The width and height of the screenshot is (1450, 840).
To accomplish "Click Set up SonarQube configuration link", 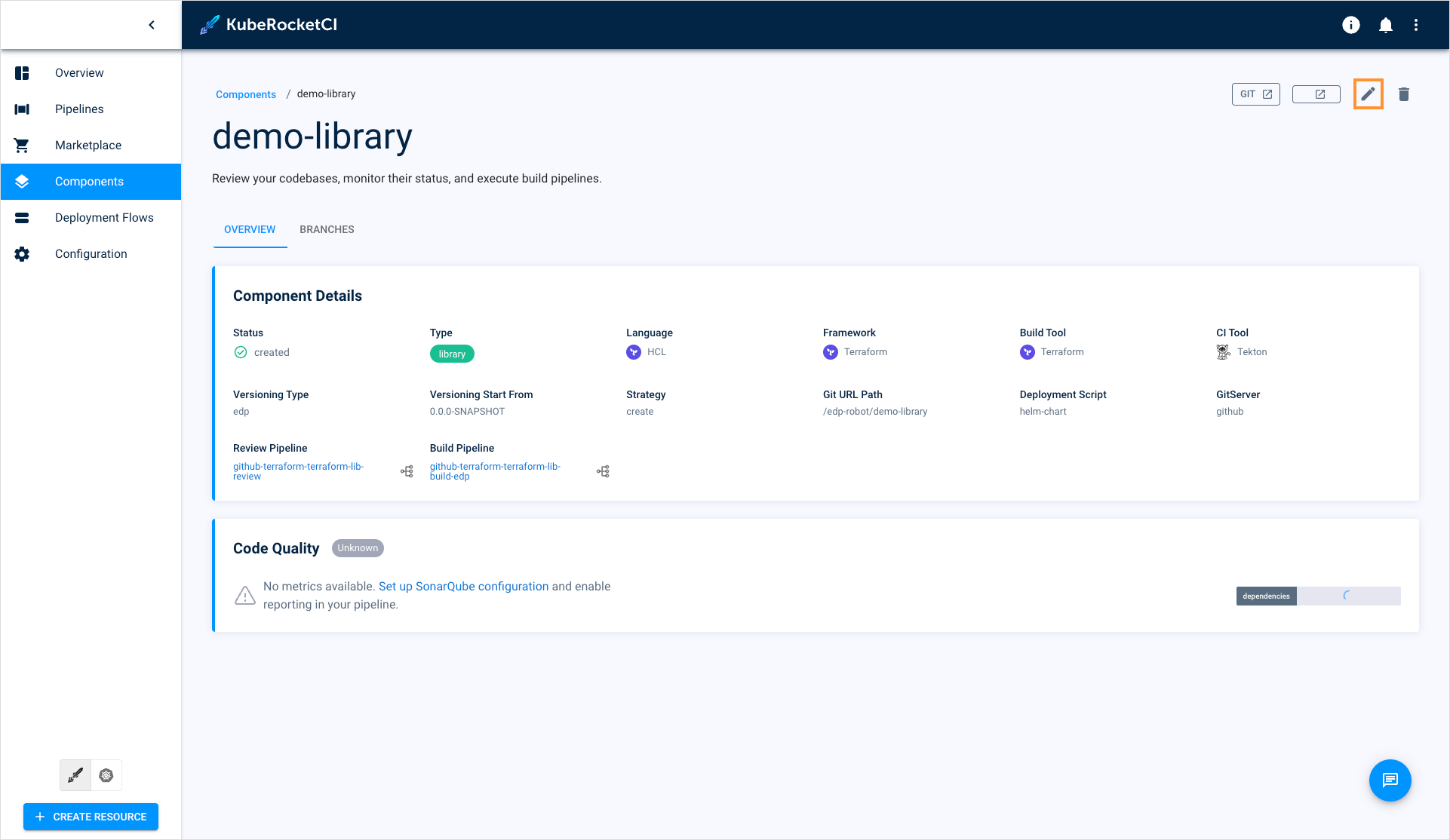I will (x=463, y=586).
